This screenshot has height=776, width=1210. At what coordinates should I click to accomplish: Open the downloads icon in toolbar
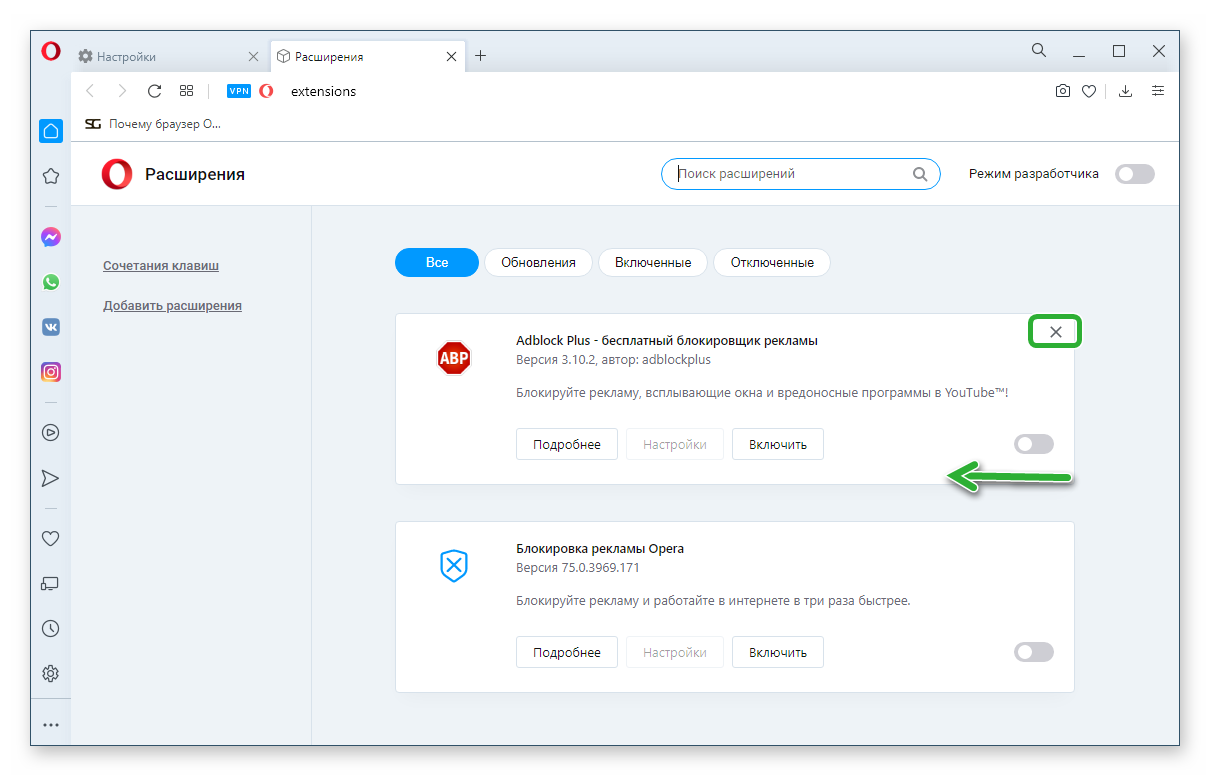(x=1125, y=91)
